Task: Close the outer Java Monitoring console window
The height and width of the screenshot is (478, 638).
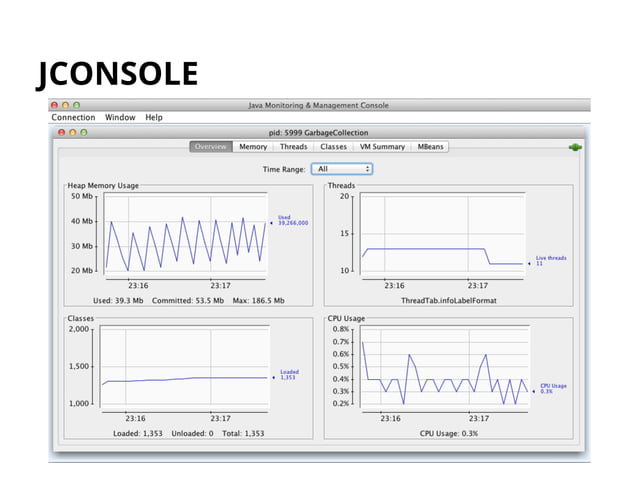Action: (56, 105)
